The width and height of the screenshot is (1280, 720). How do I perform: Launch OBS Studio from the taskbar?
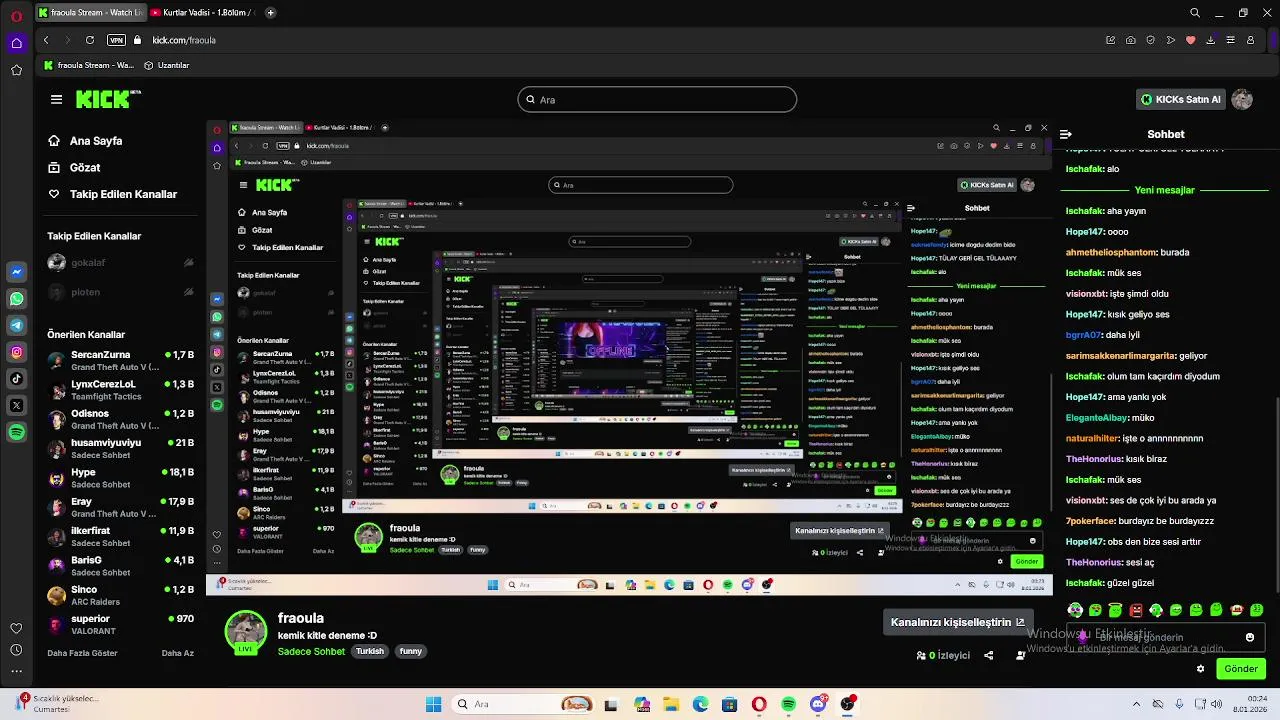(849, 704)
